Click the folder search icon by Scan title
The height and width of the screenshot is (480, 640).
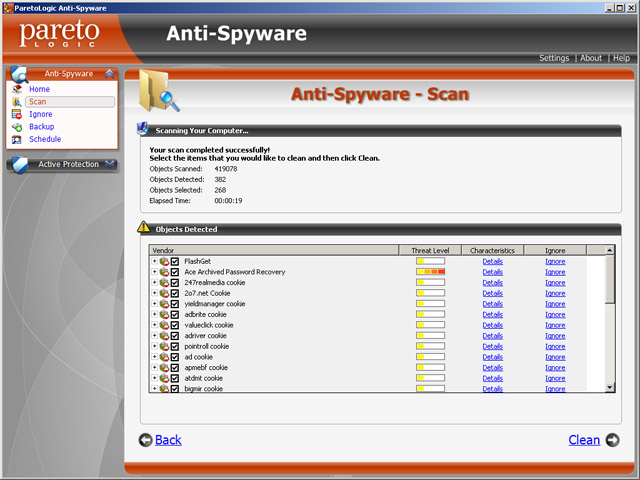[x=159, y=91]
